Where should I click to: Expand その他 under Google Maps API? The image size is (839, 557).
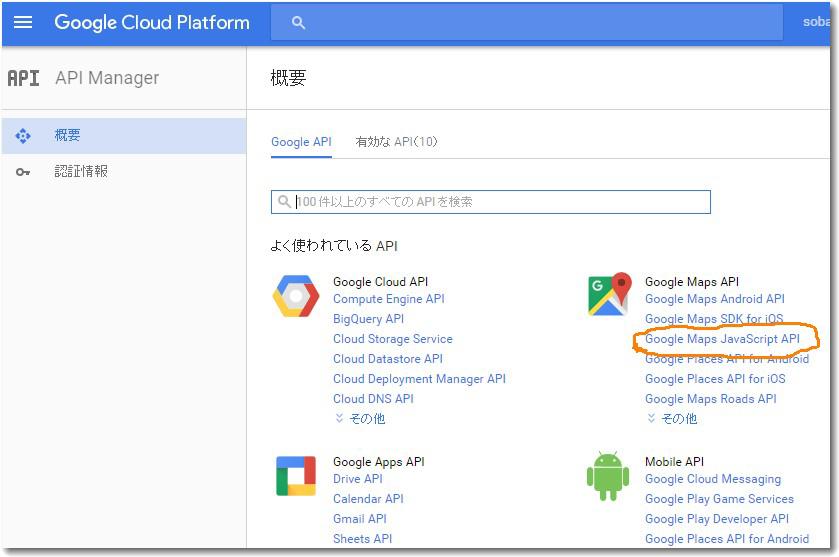[x=672, y=418]
